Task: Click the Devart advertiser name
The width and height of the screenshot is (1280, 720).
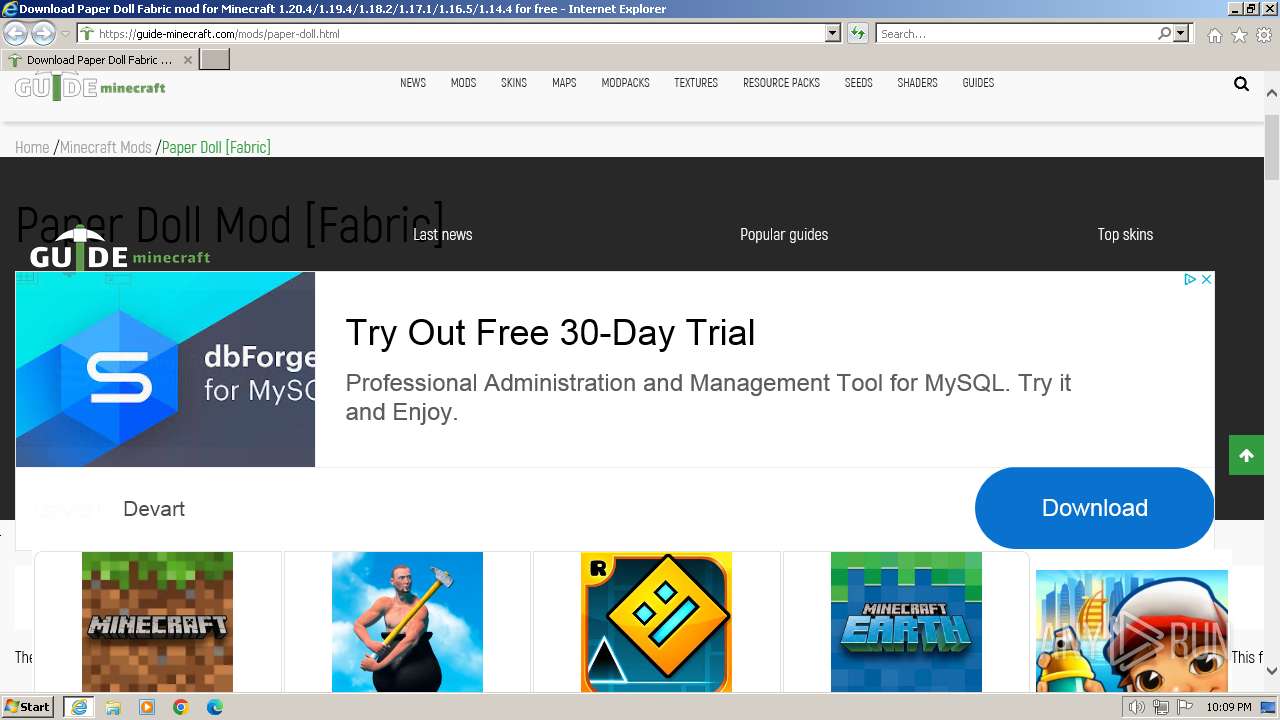Action: tap(154, 509)
